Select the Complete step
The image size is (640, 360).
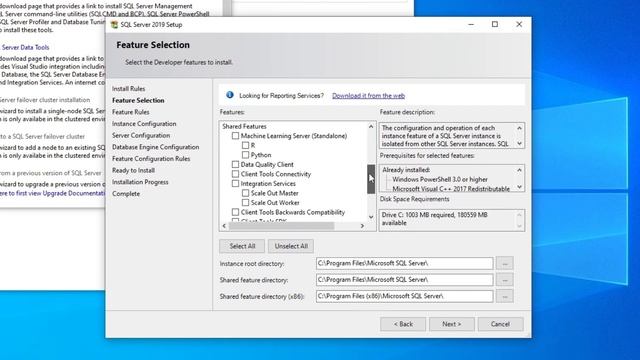[x=126, y=194]
